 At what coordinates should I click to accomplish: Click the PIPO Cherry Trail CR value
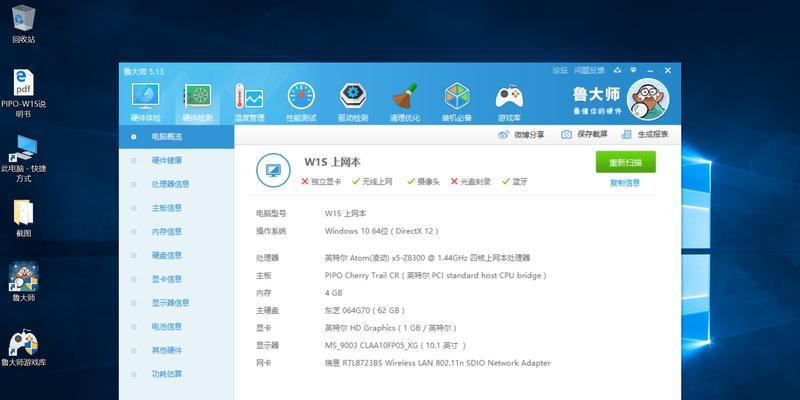pyautogui.click(x=436, y=276)
